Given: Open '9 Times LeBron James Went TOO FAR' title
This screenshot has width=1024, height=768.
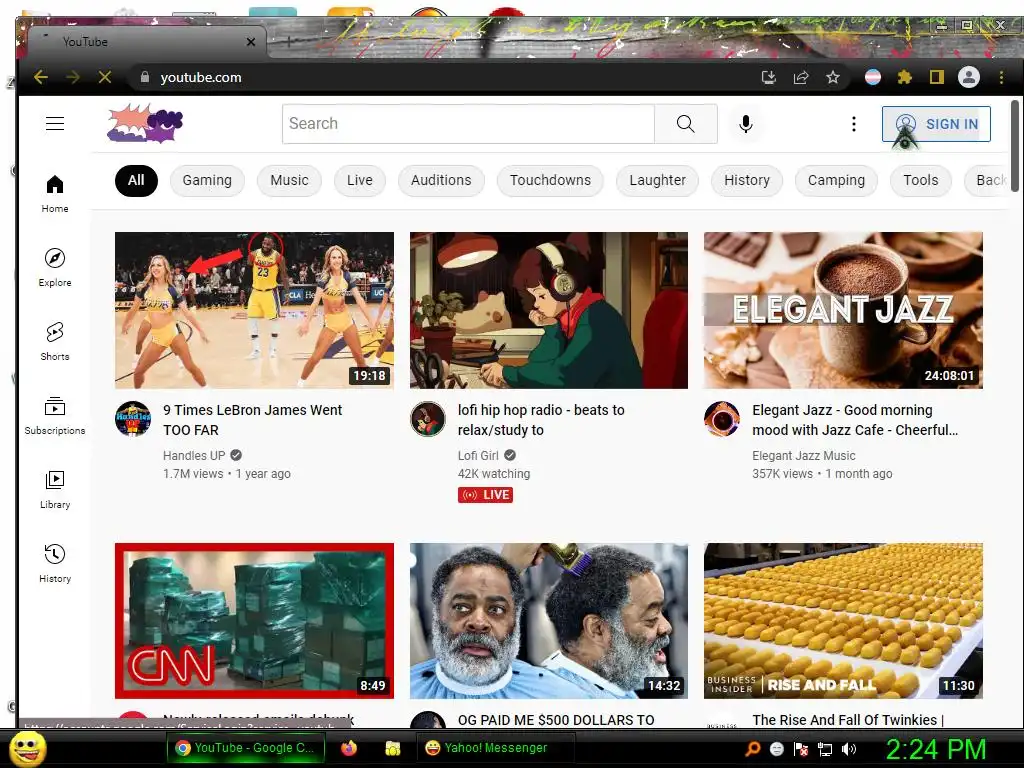Looking at the screenshot, I should (253, 420).
